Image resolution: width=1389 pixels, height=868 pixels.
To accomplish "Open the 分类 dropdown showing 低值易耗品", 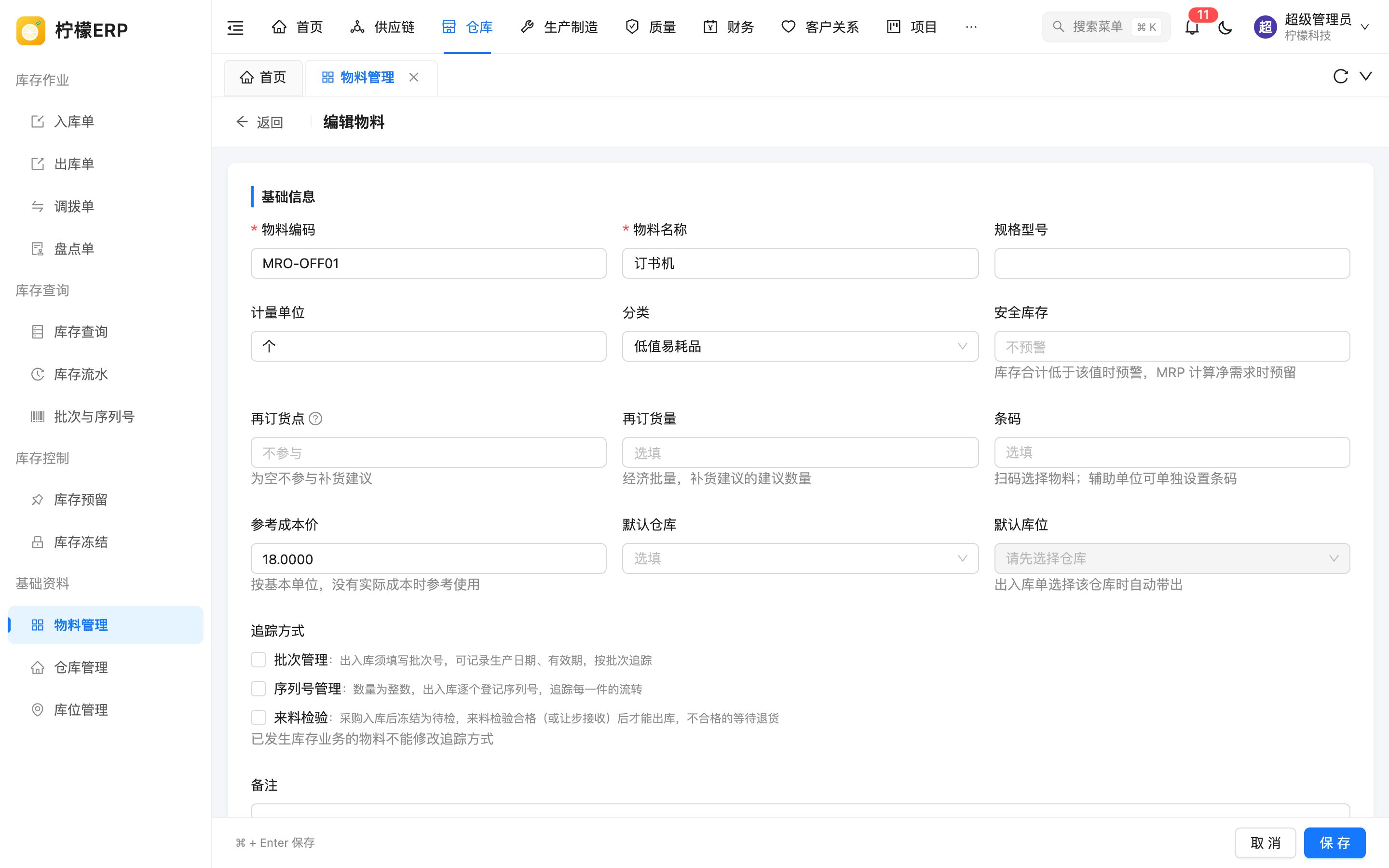I will point(800,346).
